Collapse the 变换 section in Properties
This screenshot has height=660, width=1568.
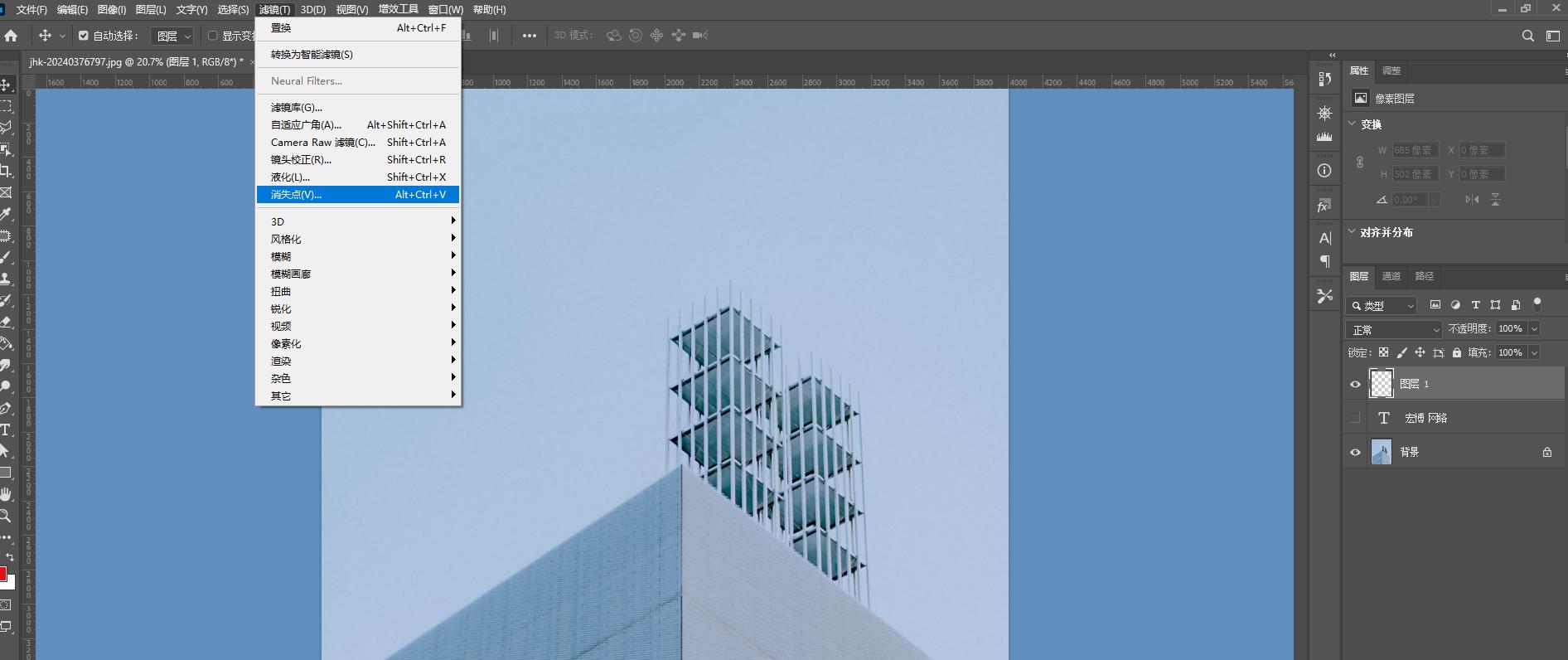1353,124
